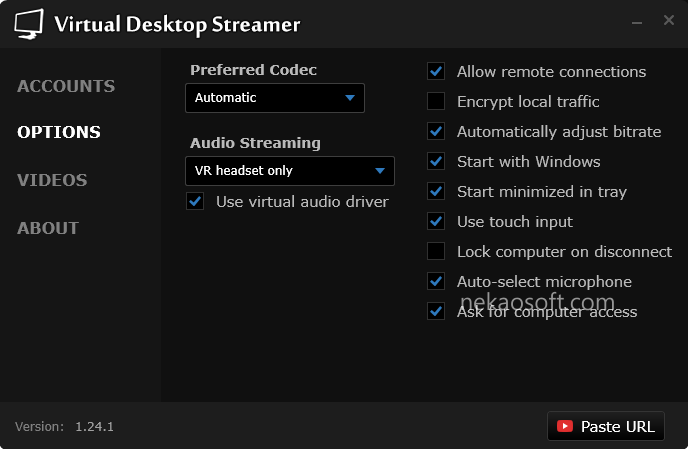
Task: Toggle Ask for computer access checkbox
Action: coord(436,311)
